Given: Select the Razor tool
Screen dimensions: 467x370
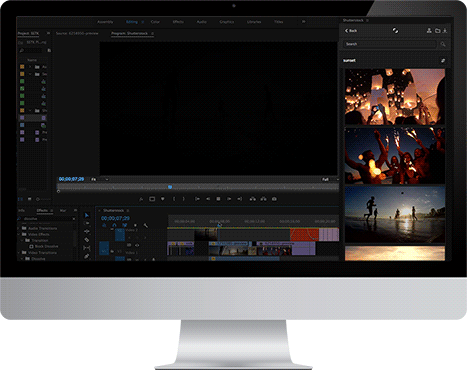Looking at the screenshot, I should (87, 240).
